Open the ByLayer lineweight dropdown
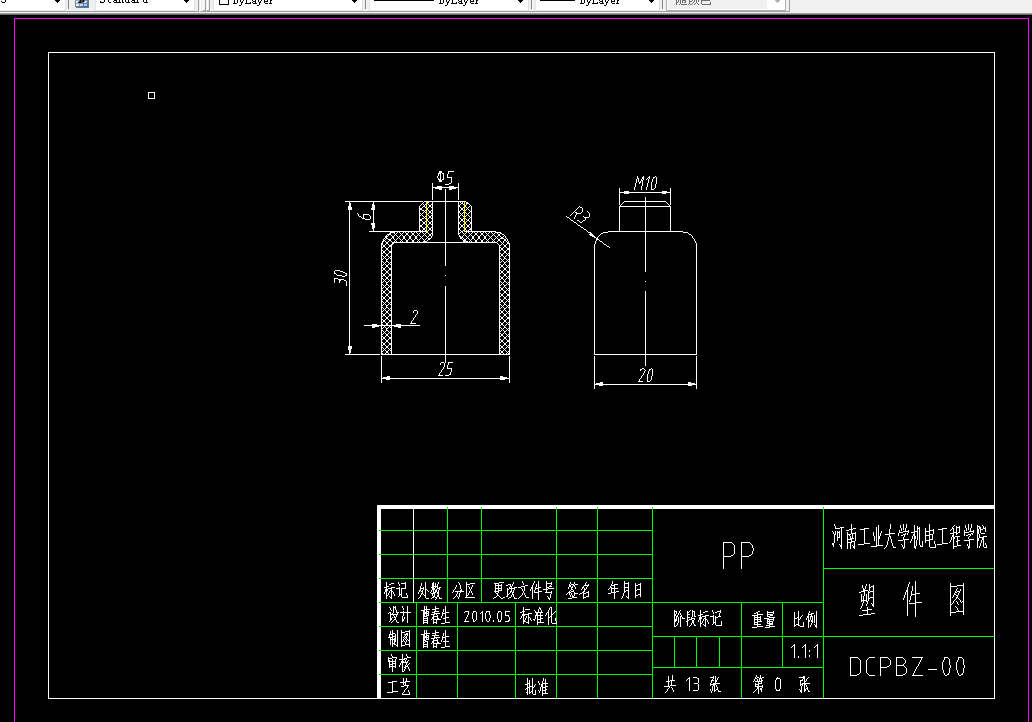This screenshot has width=1032, height=722. [x=597, y=3]
